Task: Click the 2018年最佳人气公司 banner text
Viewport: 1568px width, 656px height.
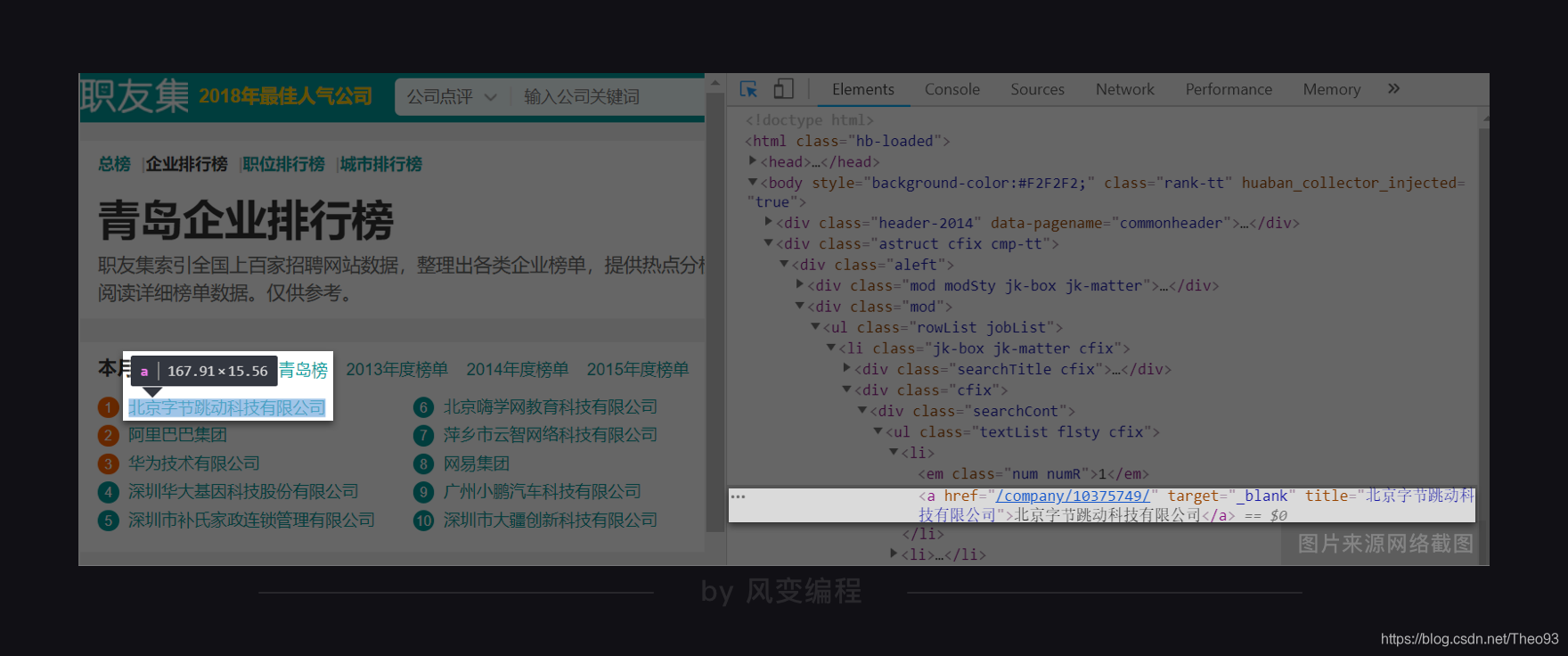Action: tap(285, 96)
